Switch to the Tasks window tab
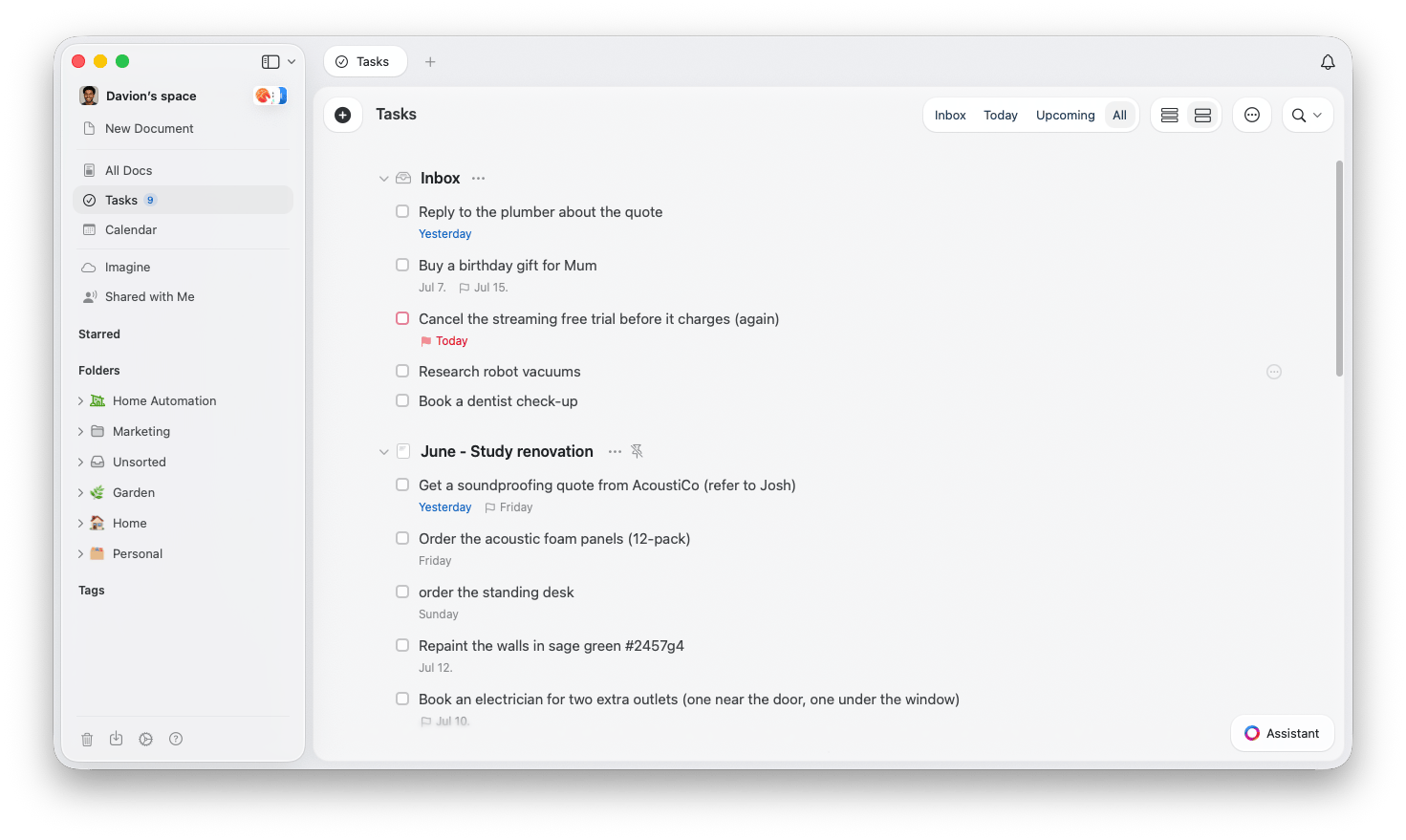1406x840 pixels. pyautogui.click(x=365, y=61)
